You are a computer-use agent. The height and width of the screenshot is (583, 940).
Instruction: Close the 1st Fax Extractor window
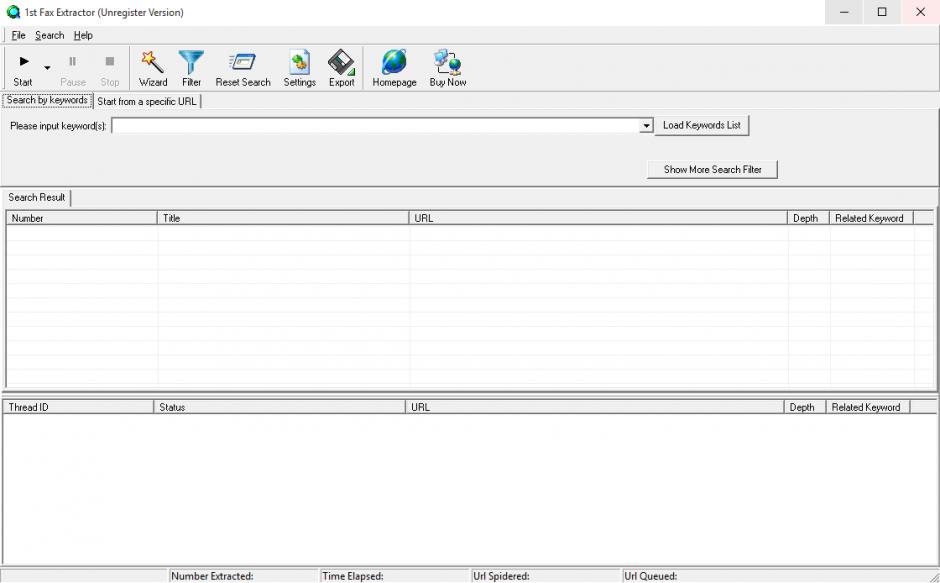[x=920, y=12]
